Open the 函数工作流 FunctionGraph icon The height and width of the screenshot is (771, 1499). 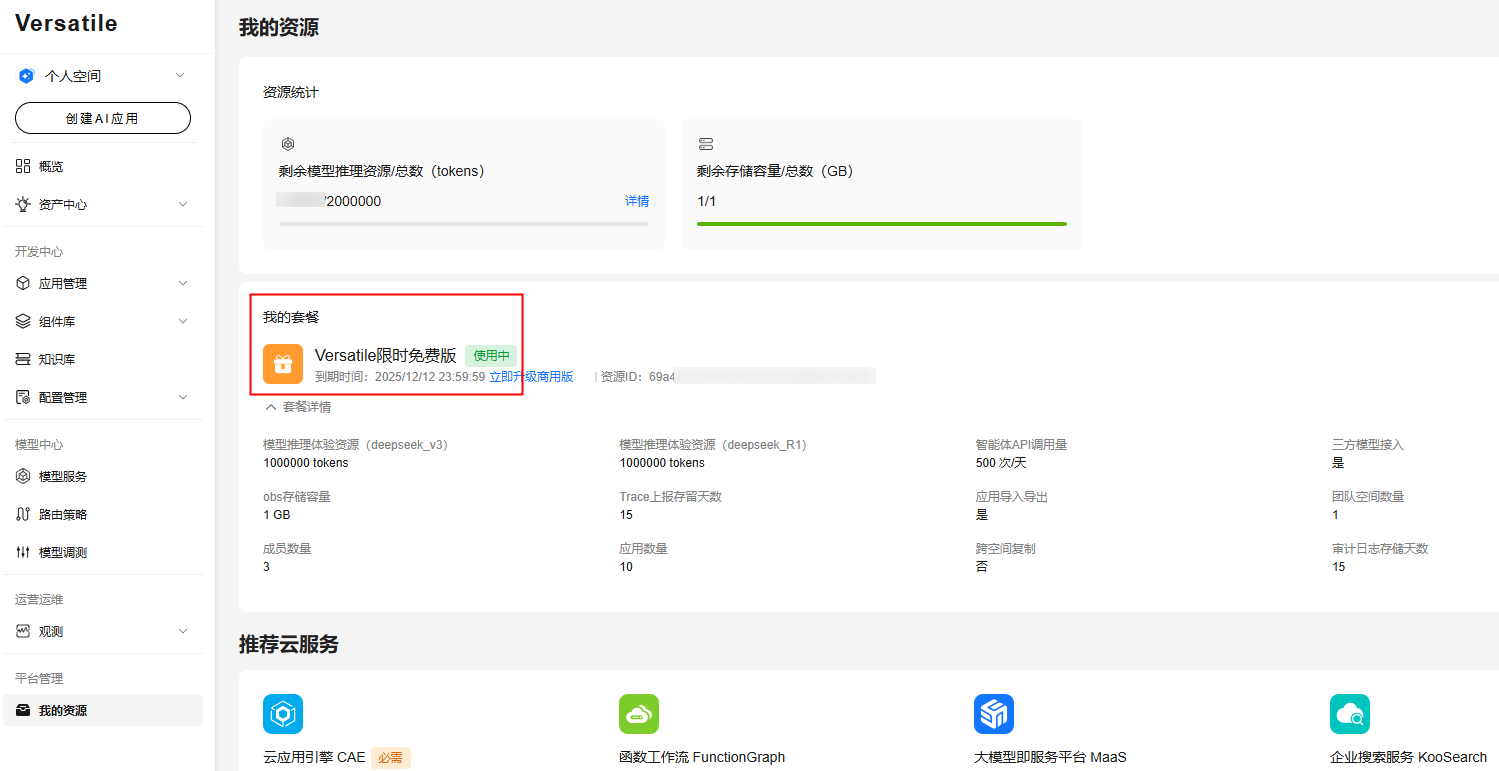coord(639,714)
